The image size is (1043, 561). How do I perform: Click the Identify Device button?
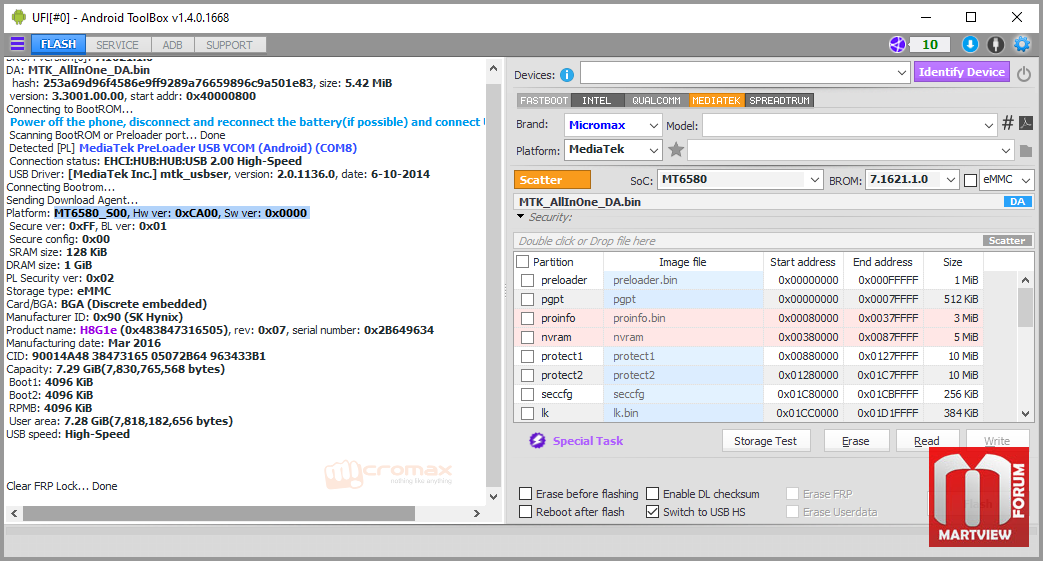click(x=962, y=72)
